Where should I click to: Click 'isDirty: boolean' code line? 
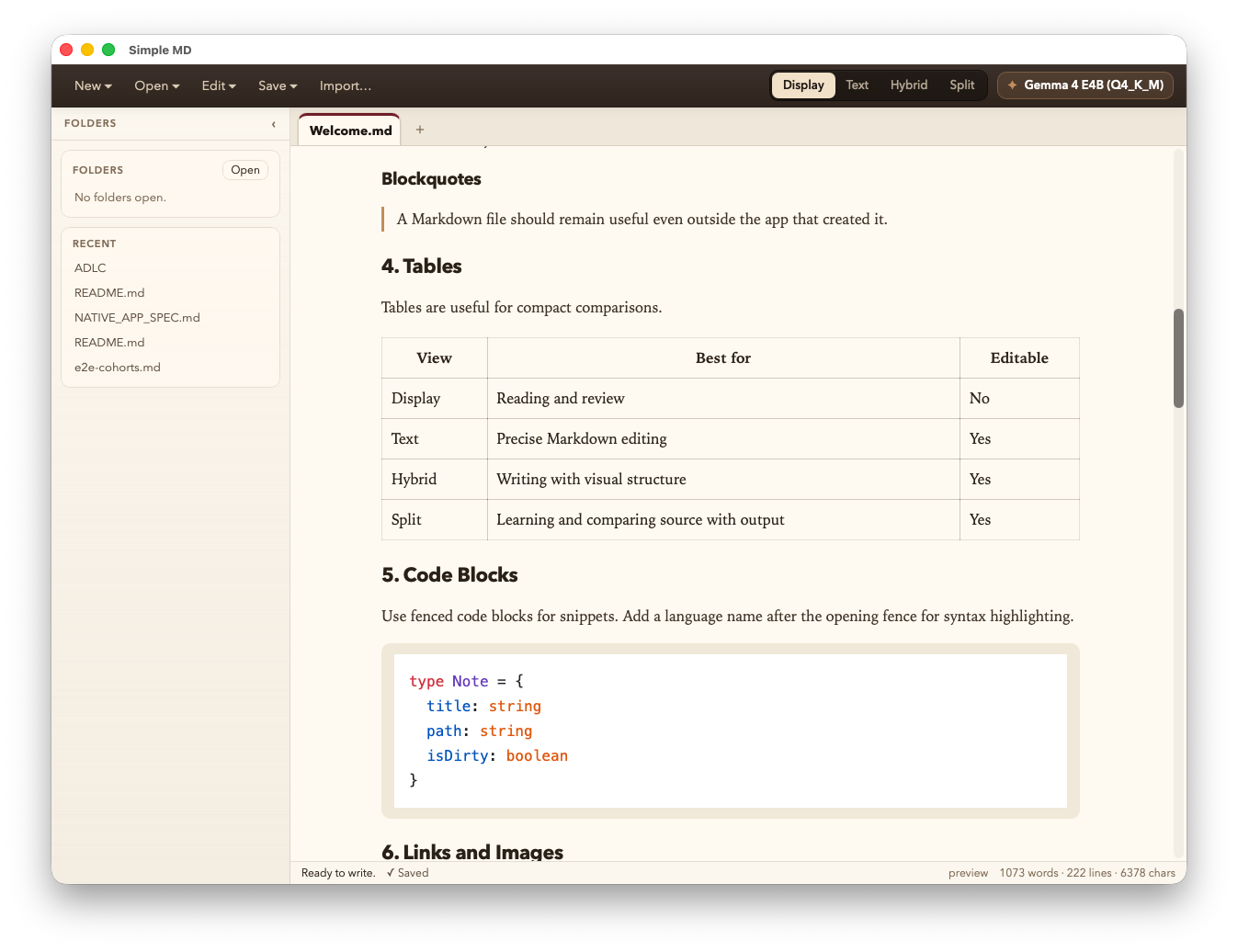coord(496,756)
